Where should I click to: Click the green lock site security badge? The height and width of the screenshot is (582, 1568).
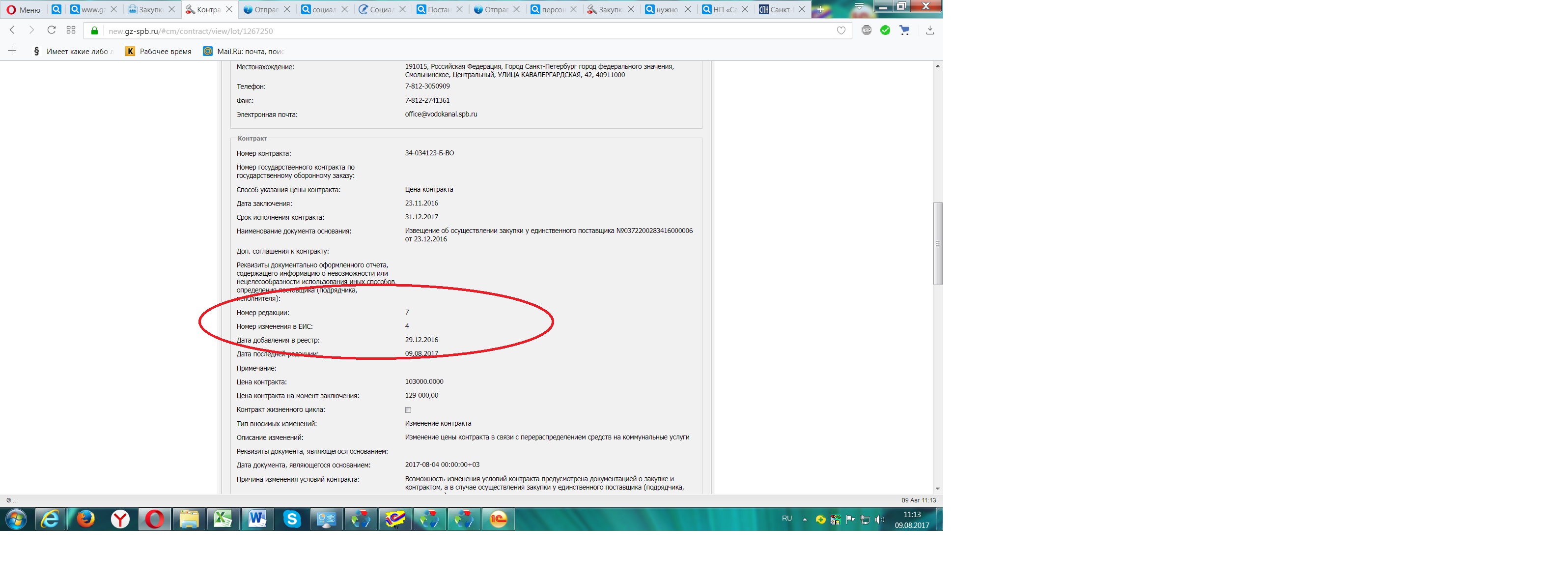94,30
